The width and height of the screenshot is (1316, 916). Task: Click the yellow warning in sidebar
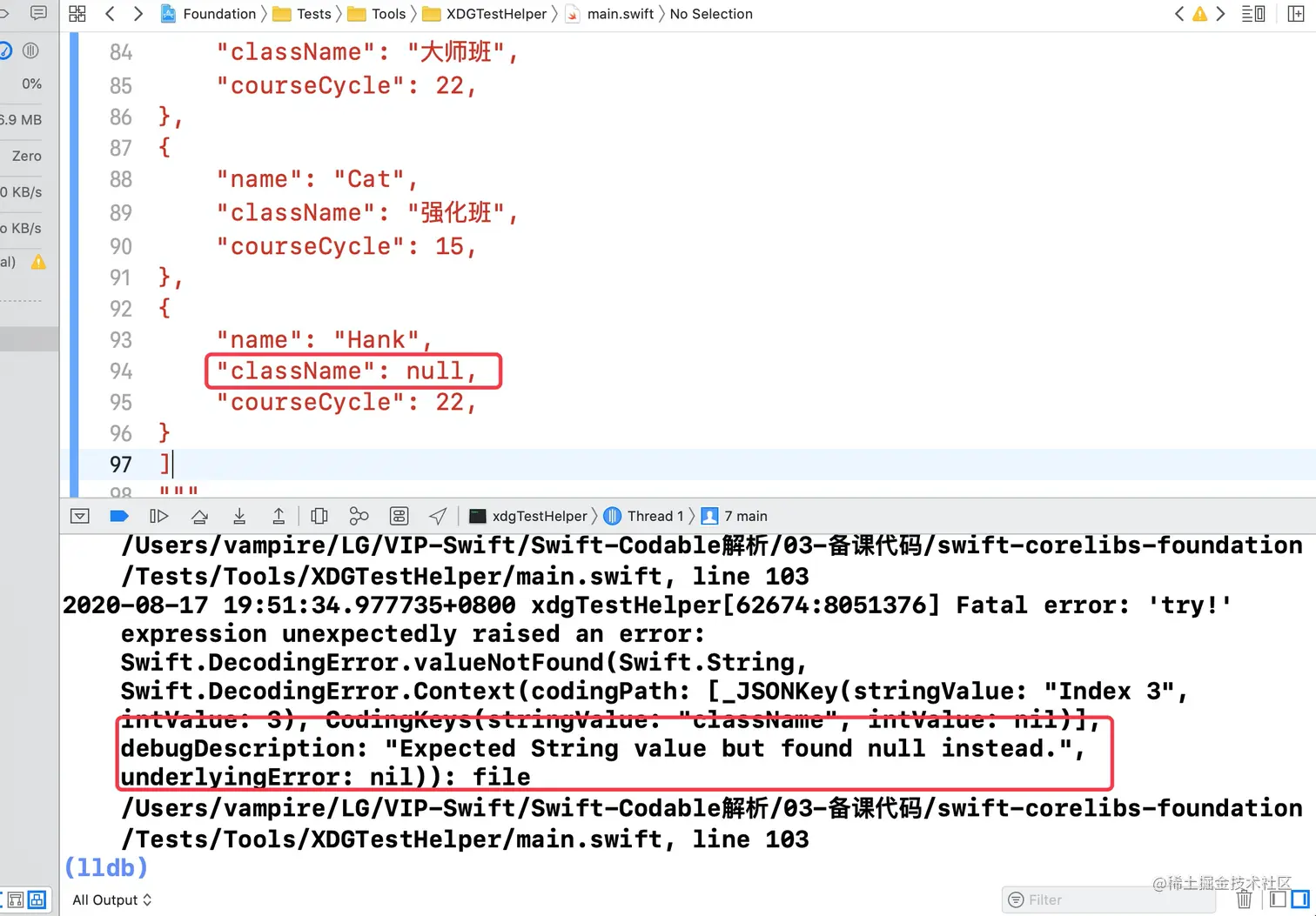[x=38, y=262]
